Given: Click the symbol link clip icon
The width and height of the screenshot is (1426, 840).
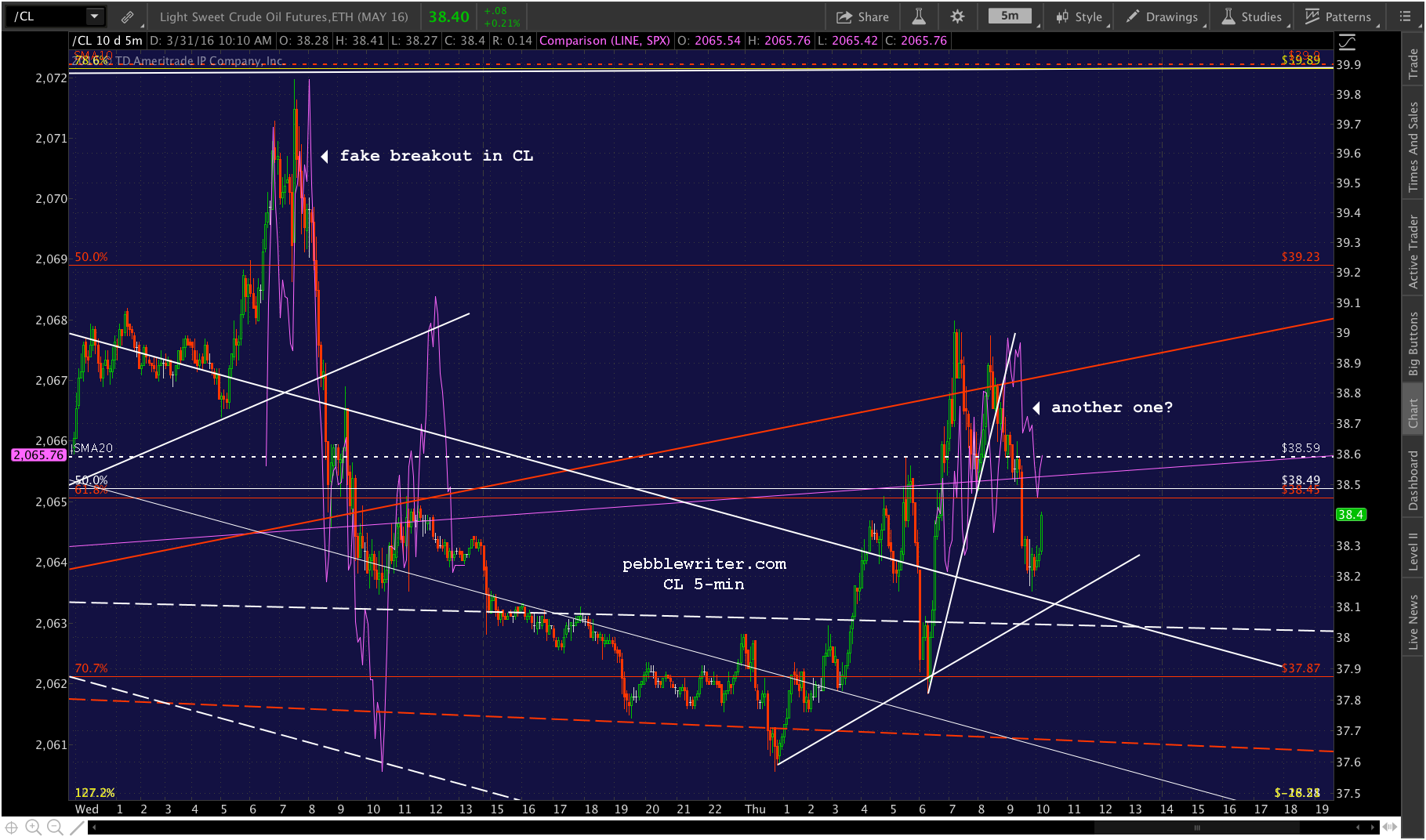Looking at the screenshot, I should click(127, 16).
